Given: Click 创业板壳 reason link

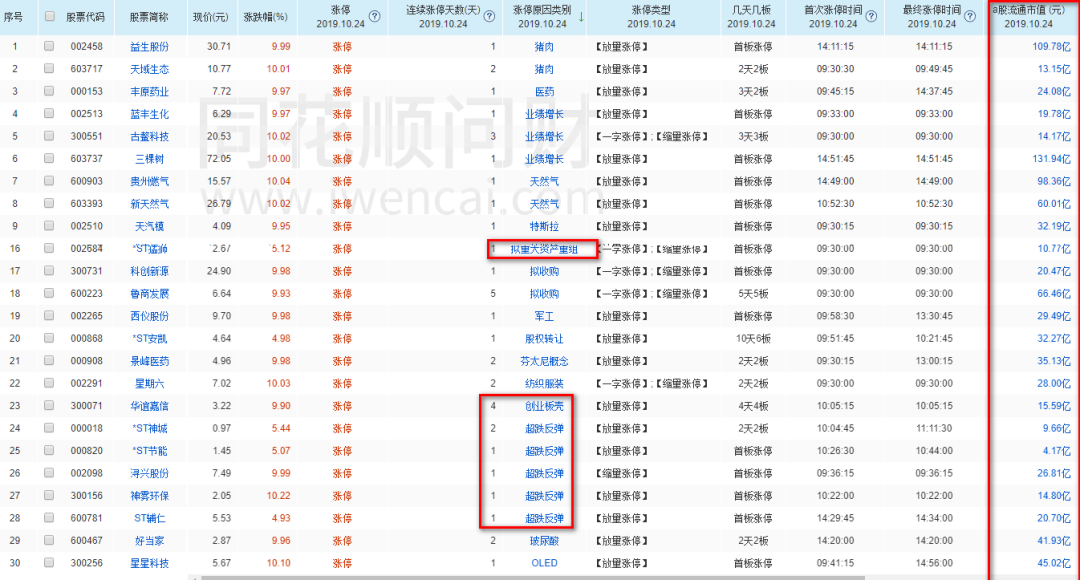Looking at the screenshot, I should 544,406.
